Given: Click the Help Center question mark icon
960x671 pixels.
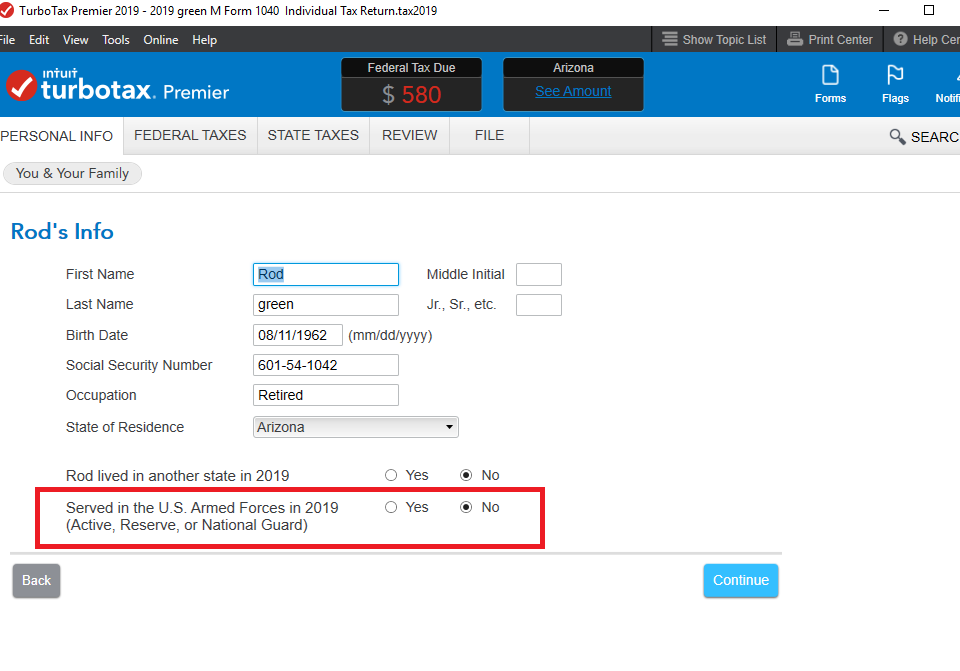Looking at the screenshot, I should point(900,39).
